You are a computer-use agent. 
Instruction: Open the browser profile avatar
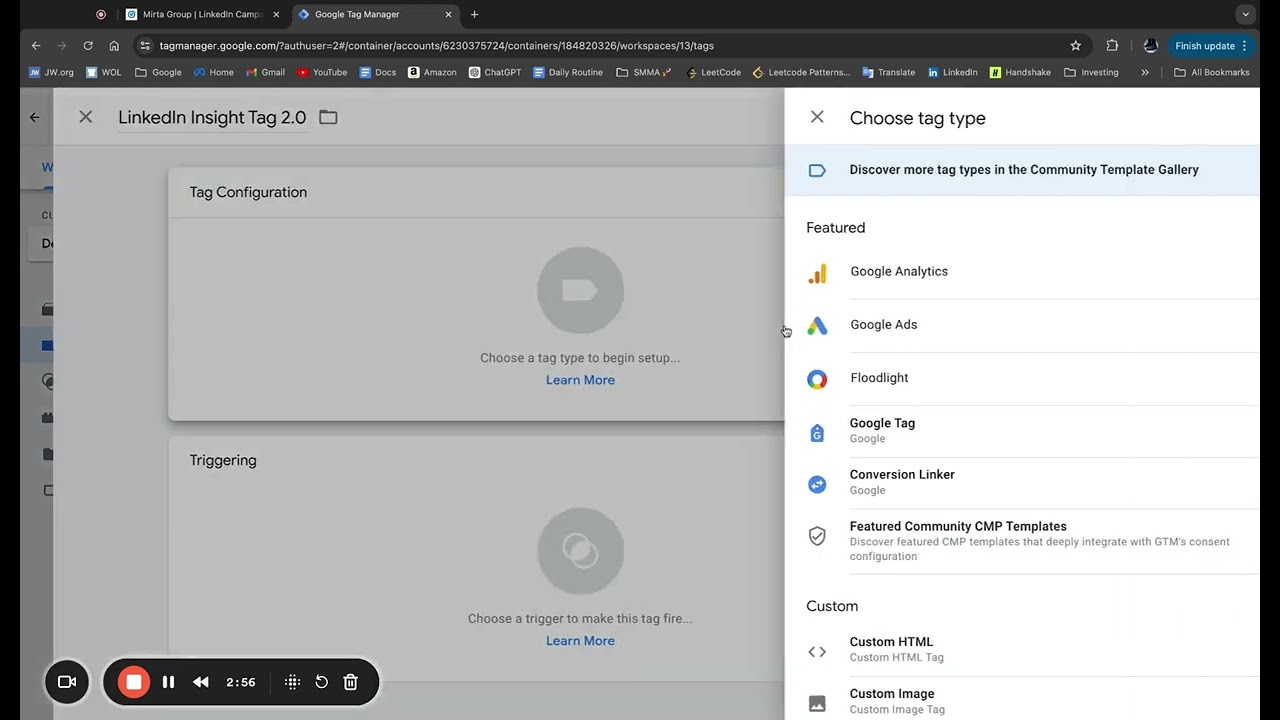click(x=1150, y=46)
